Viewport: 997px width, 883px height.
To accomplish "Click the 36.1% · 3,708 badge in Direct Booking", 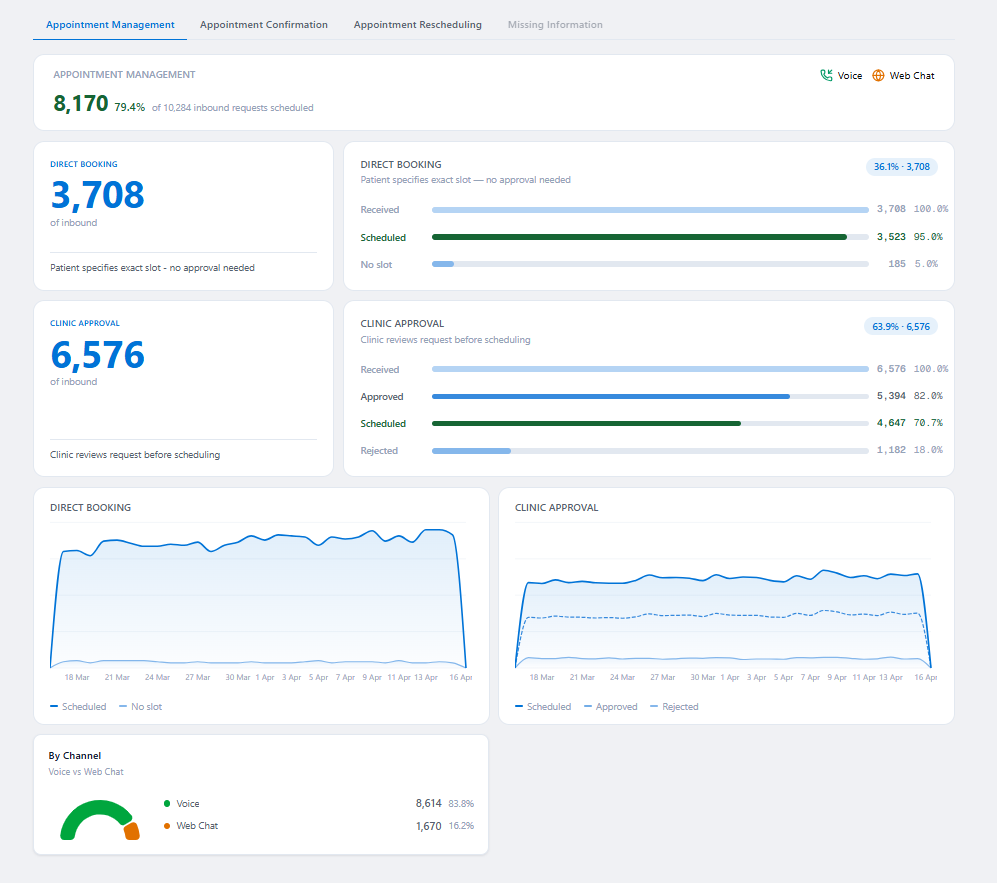I will [900, 167].
